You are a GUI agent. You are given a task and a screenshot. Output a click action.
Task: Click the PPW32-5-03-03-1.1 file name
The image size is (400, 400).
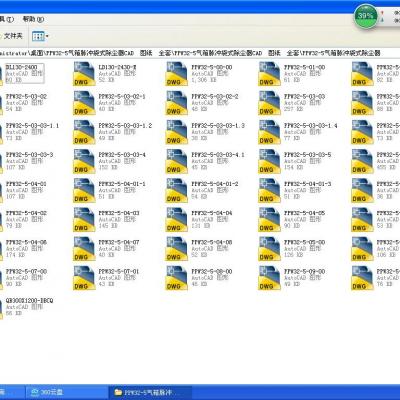[32, 126]
